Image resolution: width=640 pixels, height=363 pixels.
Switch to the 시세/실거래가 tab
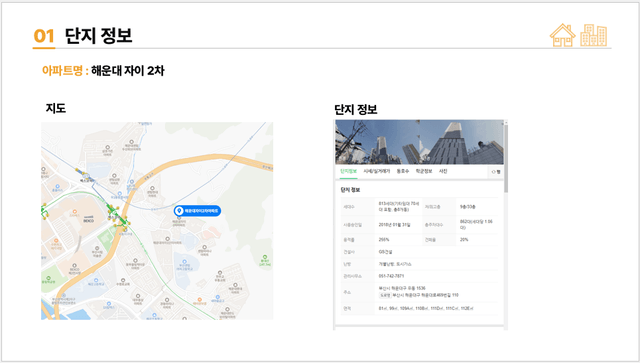377,171
